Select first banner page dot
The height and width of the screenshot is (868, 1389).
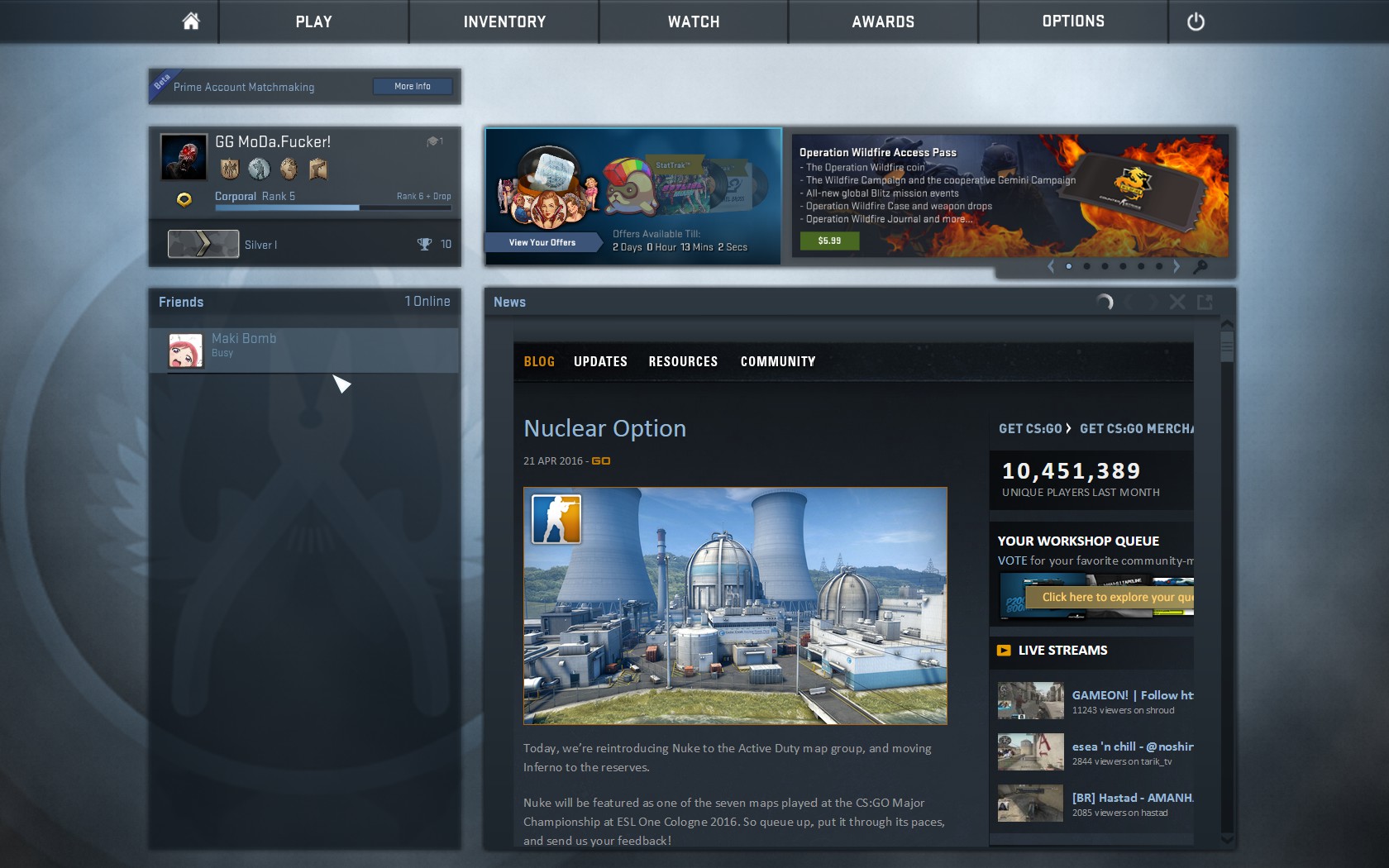click(1069, 266)
